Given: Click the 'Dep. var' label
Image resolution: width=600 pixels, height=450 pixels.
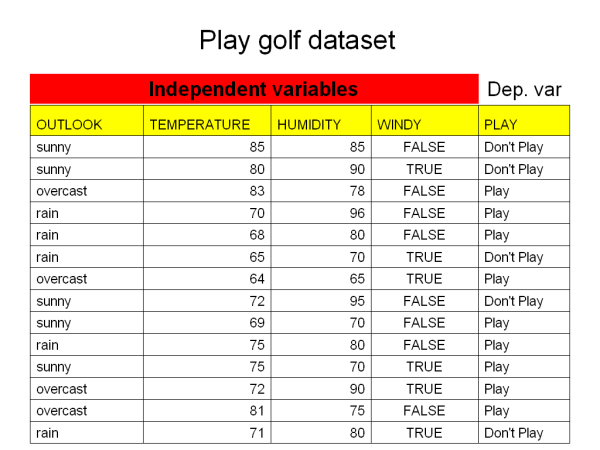Looking at the screenshot, I should click(524, 90).
